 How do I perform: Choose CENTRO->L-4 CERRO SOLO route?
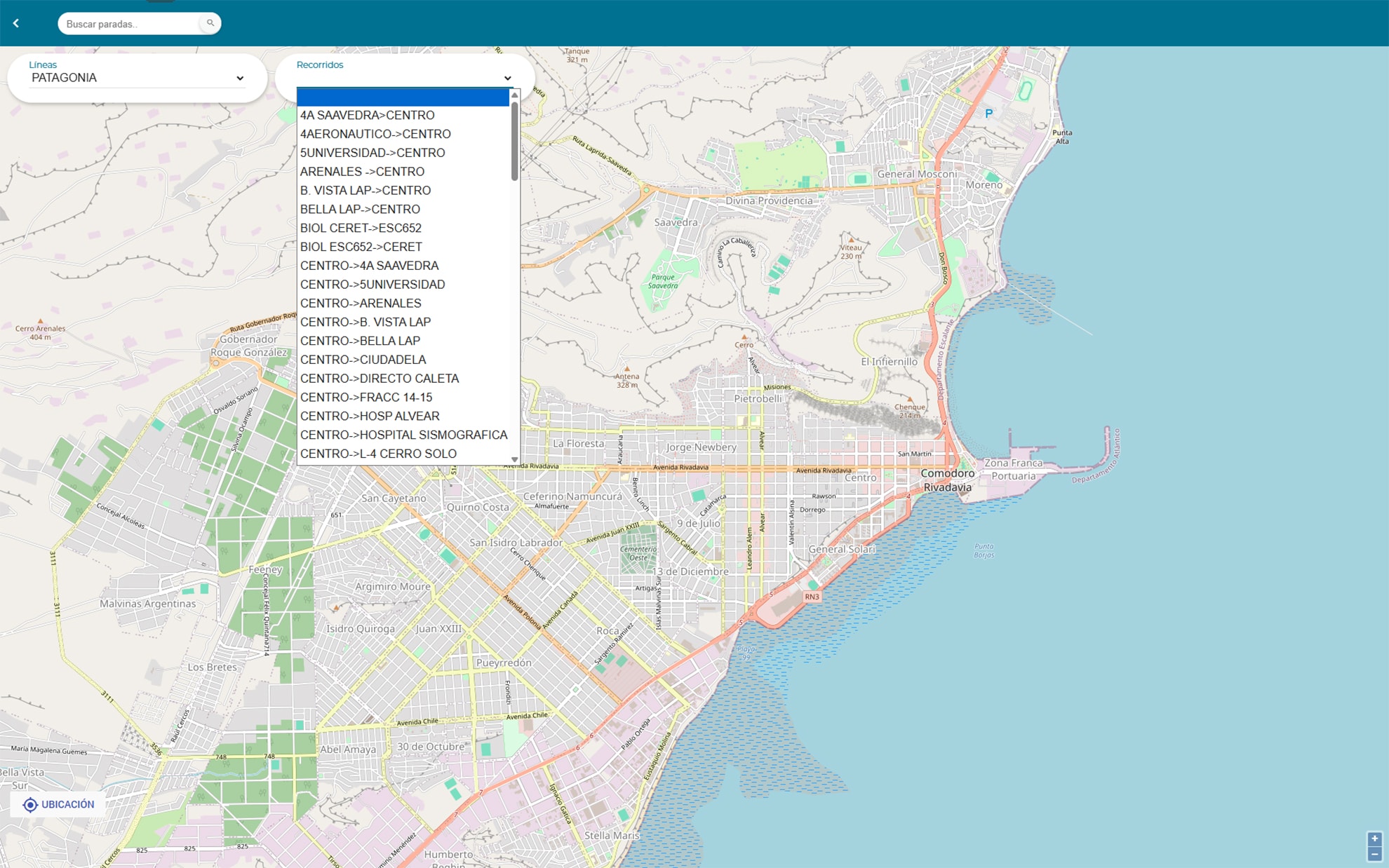tap(378, 454)
